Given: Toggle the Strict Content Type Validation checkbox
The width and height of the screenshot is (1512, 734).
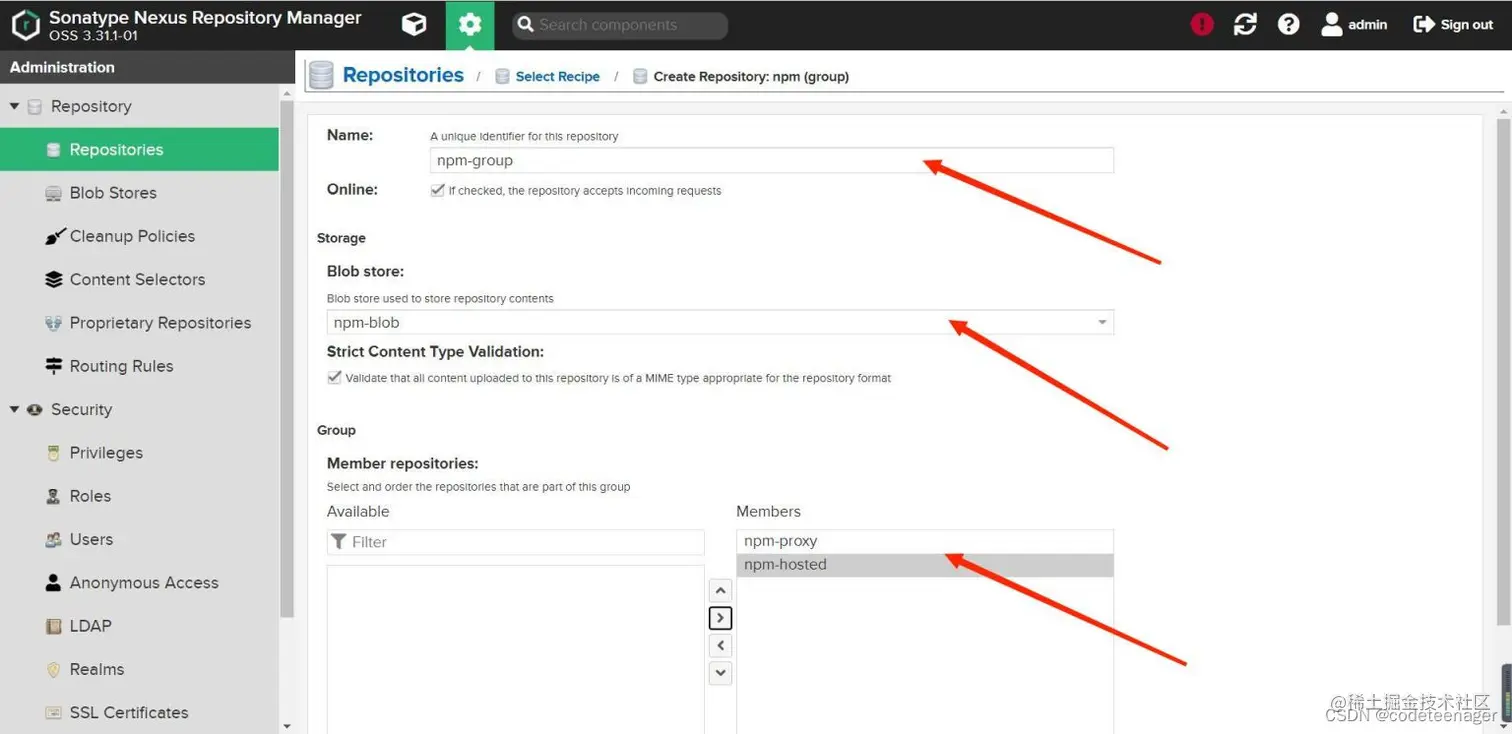Looking at the screenshot, I should (334, 378).
